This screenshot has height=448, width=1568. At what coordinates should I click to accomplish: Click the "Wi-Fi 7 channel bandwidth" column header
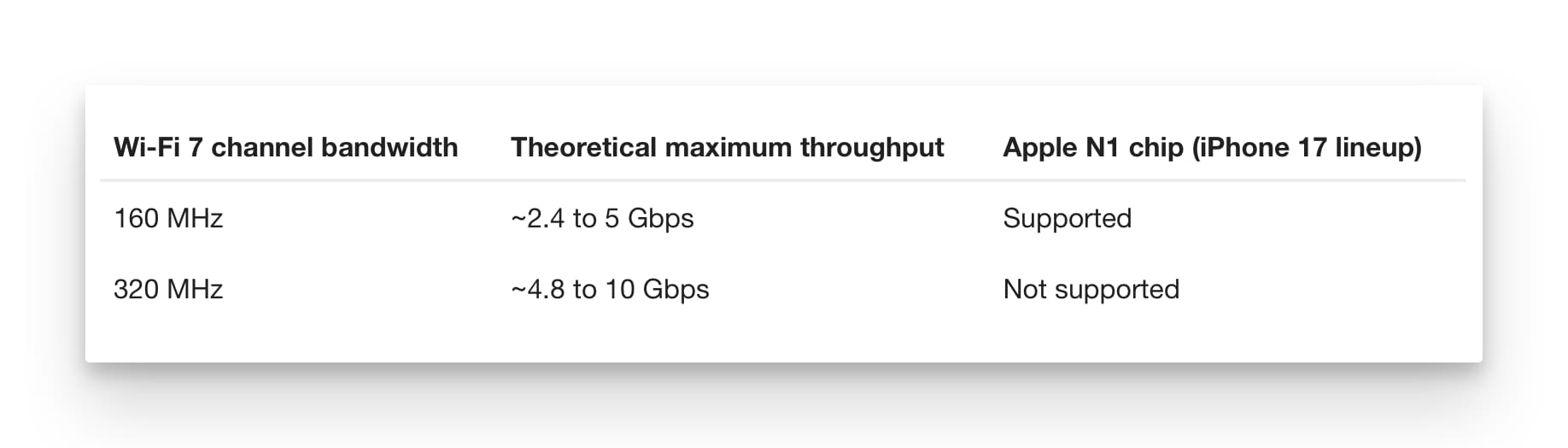285,147
